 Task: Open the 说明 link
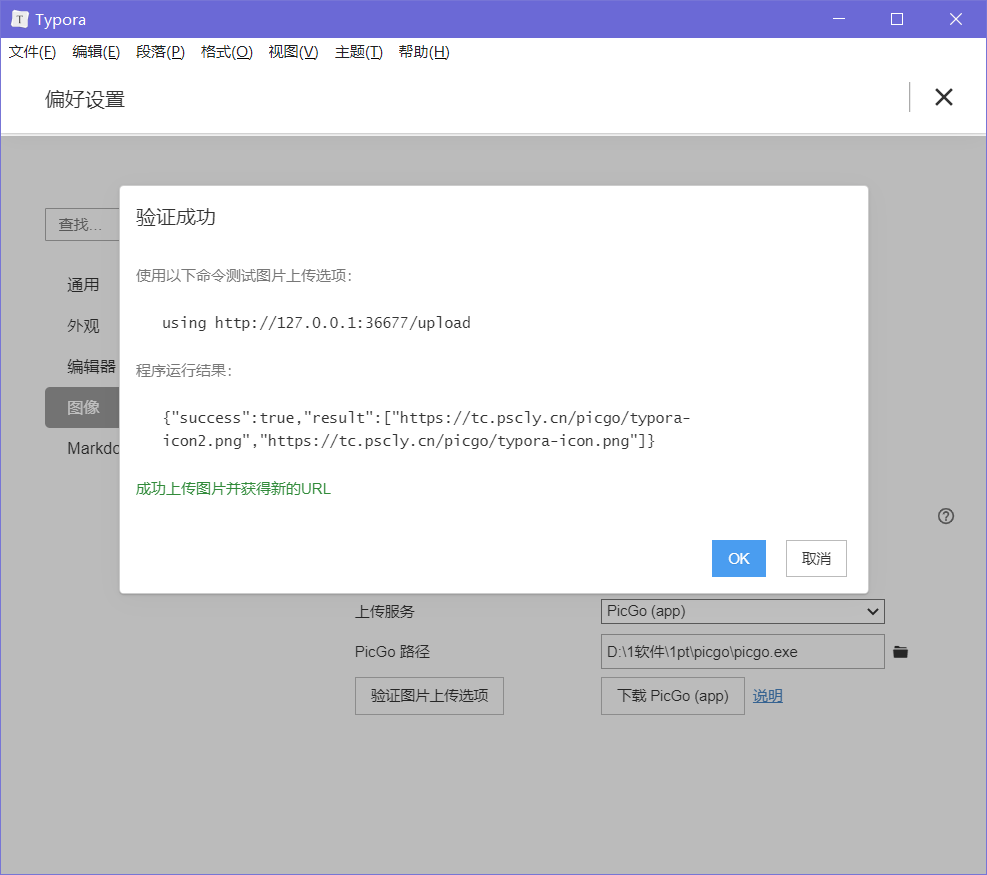(767, 696)
